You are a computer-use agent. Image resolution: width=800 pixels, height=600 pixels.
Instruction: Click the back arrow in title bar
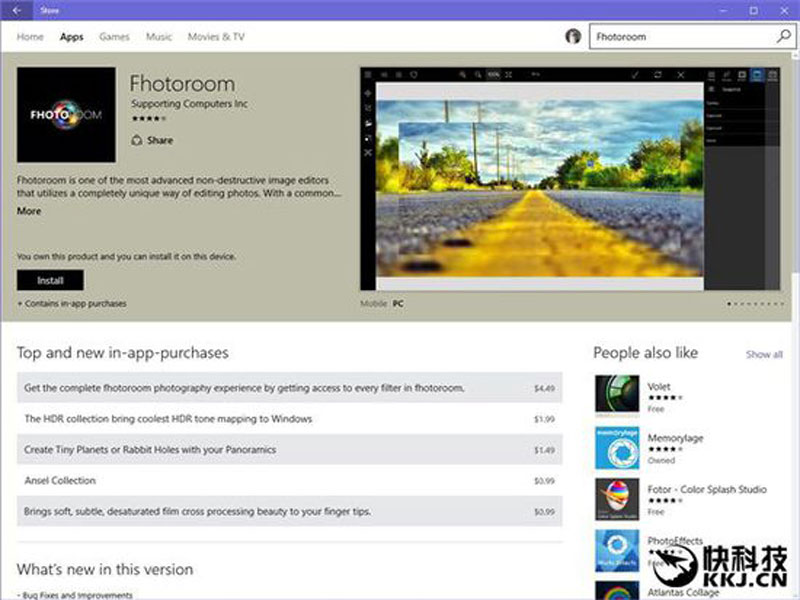click(17, 10)
